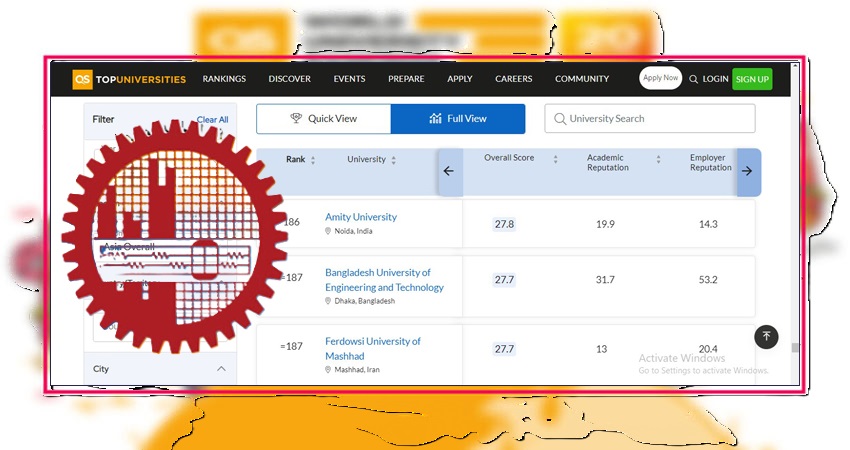Screen dimensions: 850x450
Task: Sort by Overall Score column arrows
Action: (x=556, y=159)
